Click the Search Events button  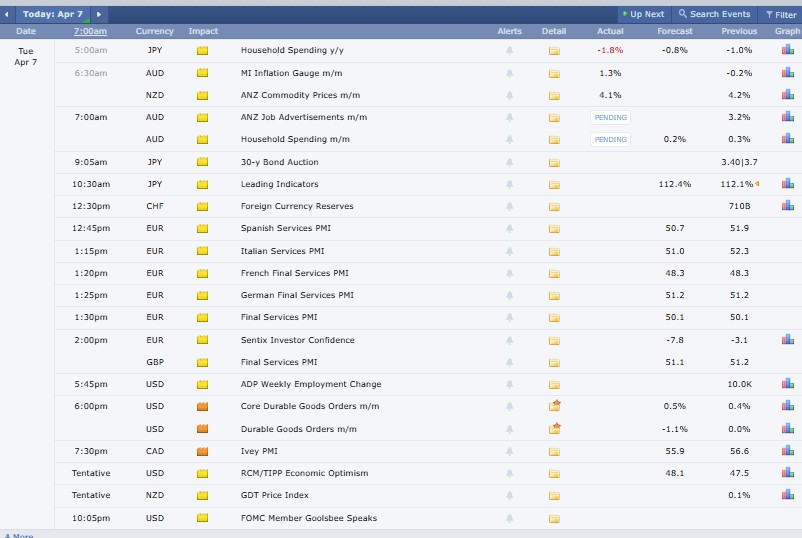pyautogui.click(x=714, y=14)
